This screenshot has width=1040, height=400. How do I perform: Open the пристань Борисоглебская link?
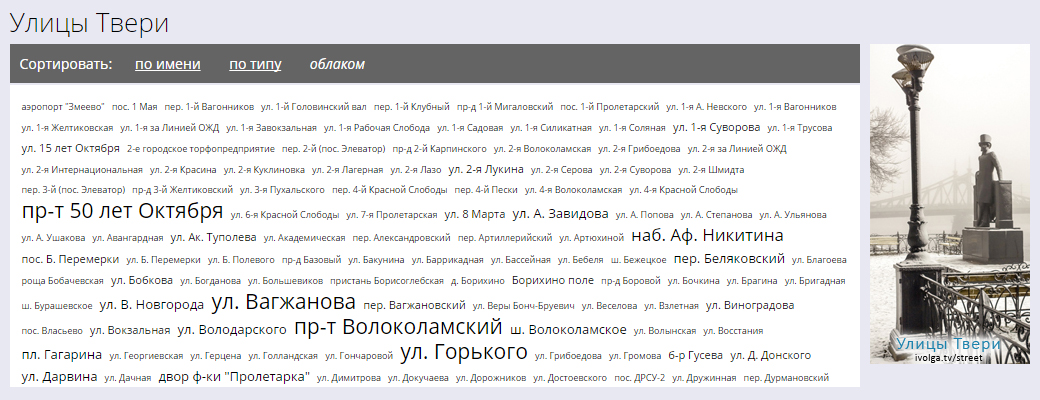(x=387, y=281)
